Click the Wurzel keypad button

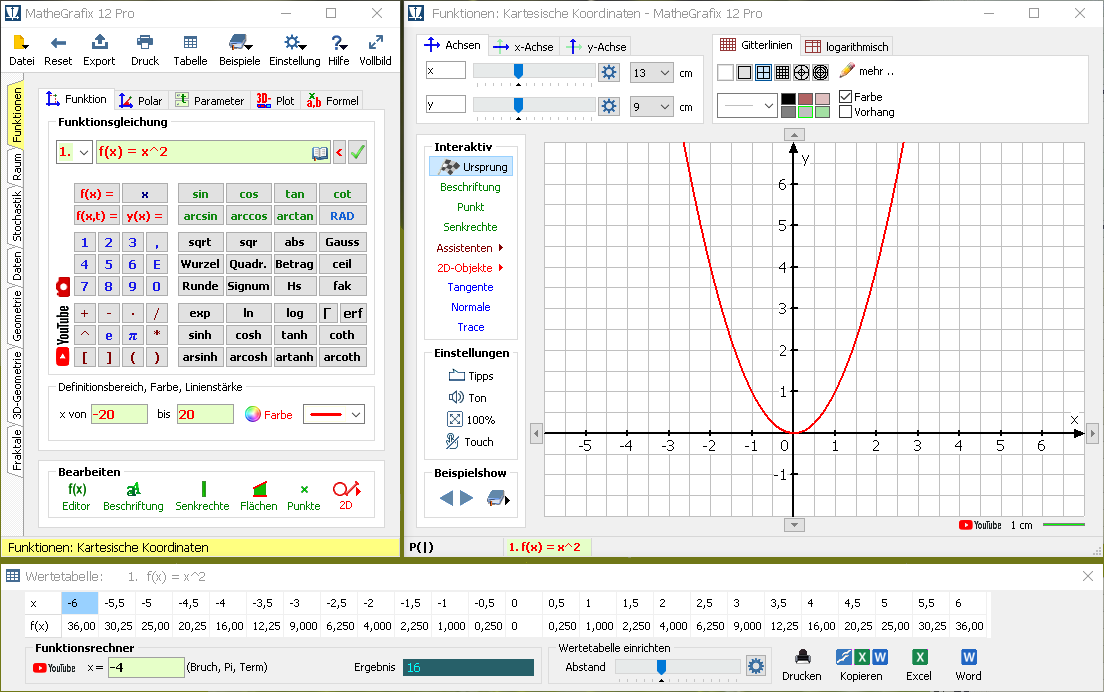click(x=201, y=264)
